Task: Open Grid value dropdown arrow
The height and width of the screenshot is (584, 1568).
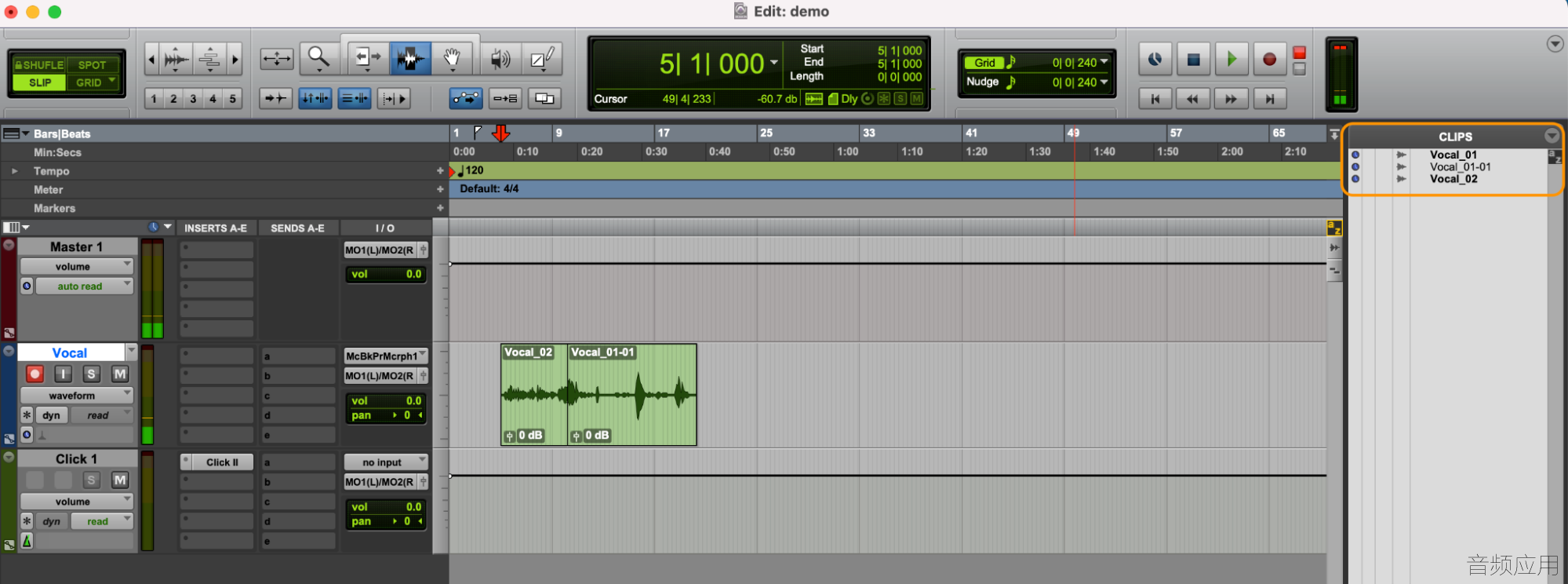Action: (1104, 62)
